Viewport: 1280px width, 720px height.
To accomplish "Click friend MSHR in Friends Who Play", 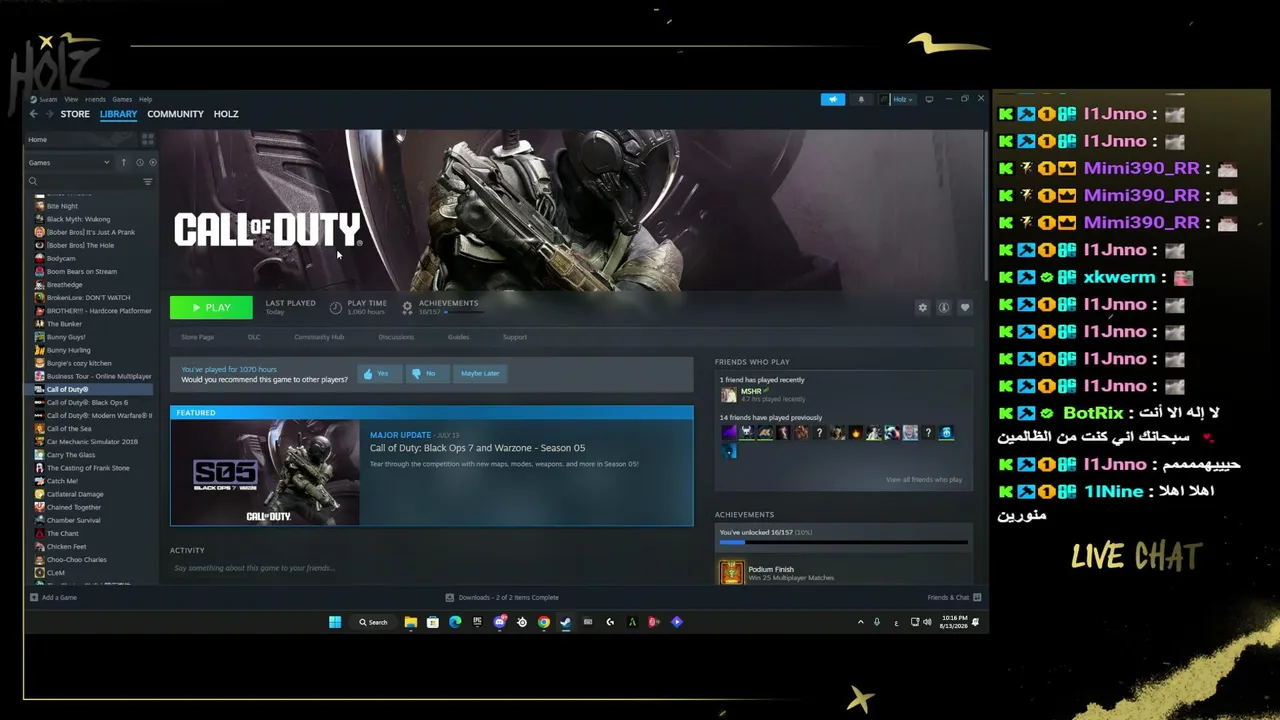I will pyautogui.click(x=751, y=391).
